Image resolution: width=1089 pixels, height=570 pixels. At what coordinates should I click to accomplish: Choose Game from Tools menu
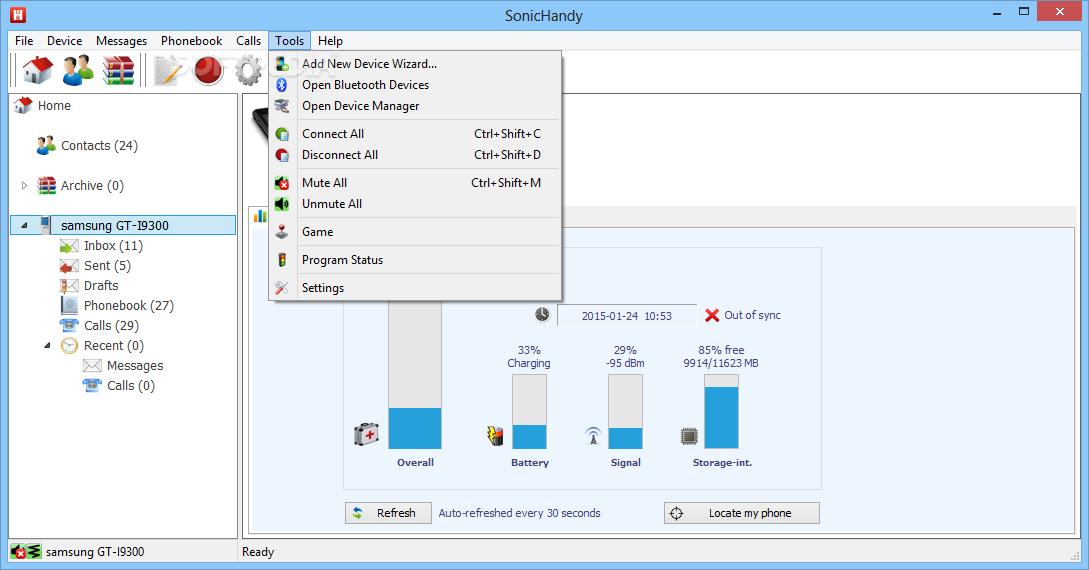[x=415, y=232]
